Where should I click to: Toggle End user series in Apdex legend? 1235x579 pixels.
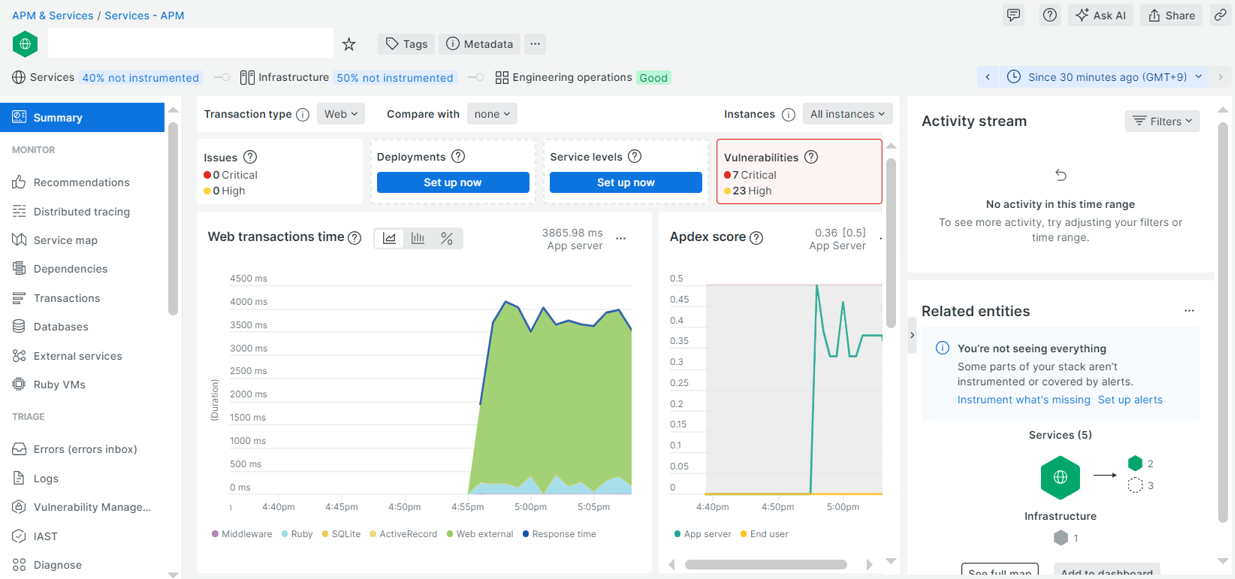click(764, 534)
